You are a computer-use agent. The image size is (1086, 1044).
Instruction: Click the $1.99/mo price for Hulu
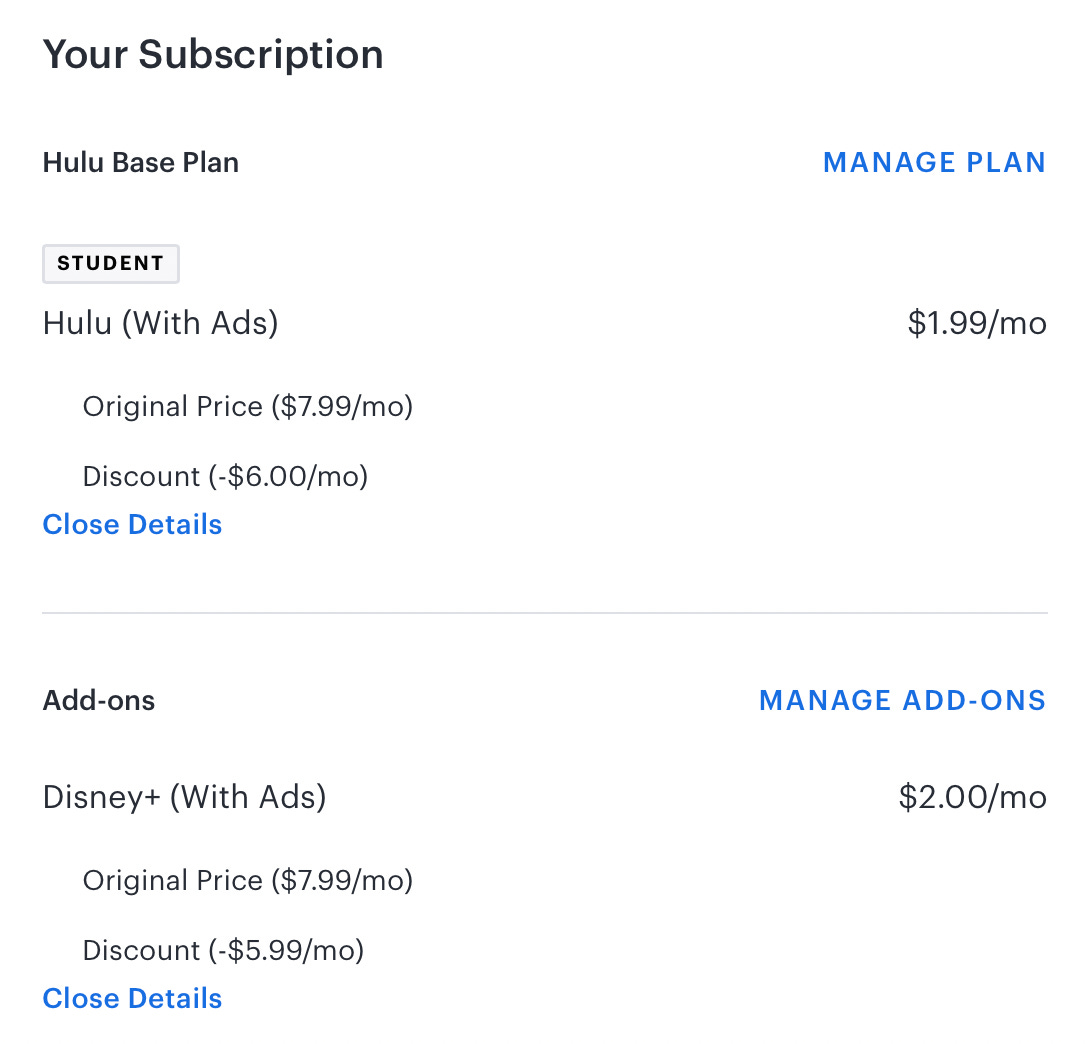pos(977,322)
